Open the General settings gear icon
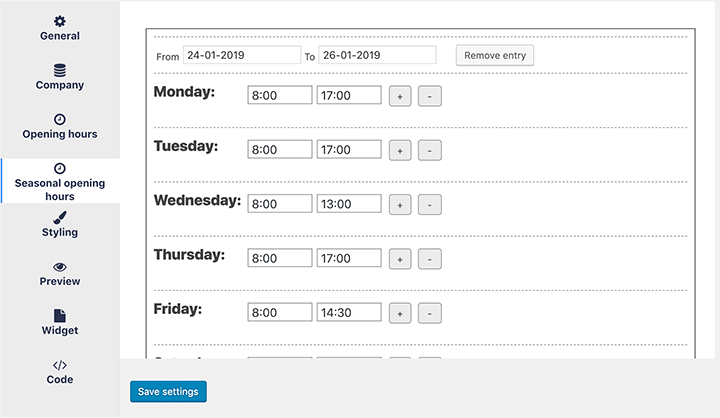The image size is (720, 418). [60, 21]
